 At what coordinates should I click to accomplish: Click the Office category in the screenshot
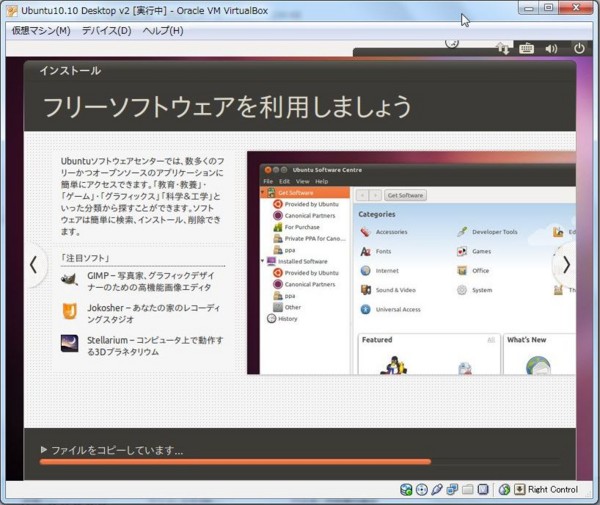point(473,270)
